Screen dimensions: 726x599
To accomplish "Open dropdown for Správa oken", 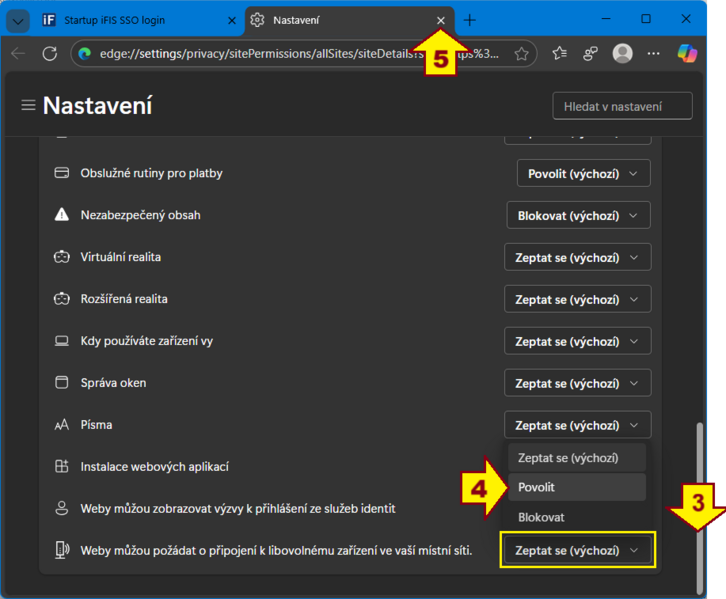I will click(x=577, y=383).
